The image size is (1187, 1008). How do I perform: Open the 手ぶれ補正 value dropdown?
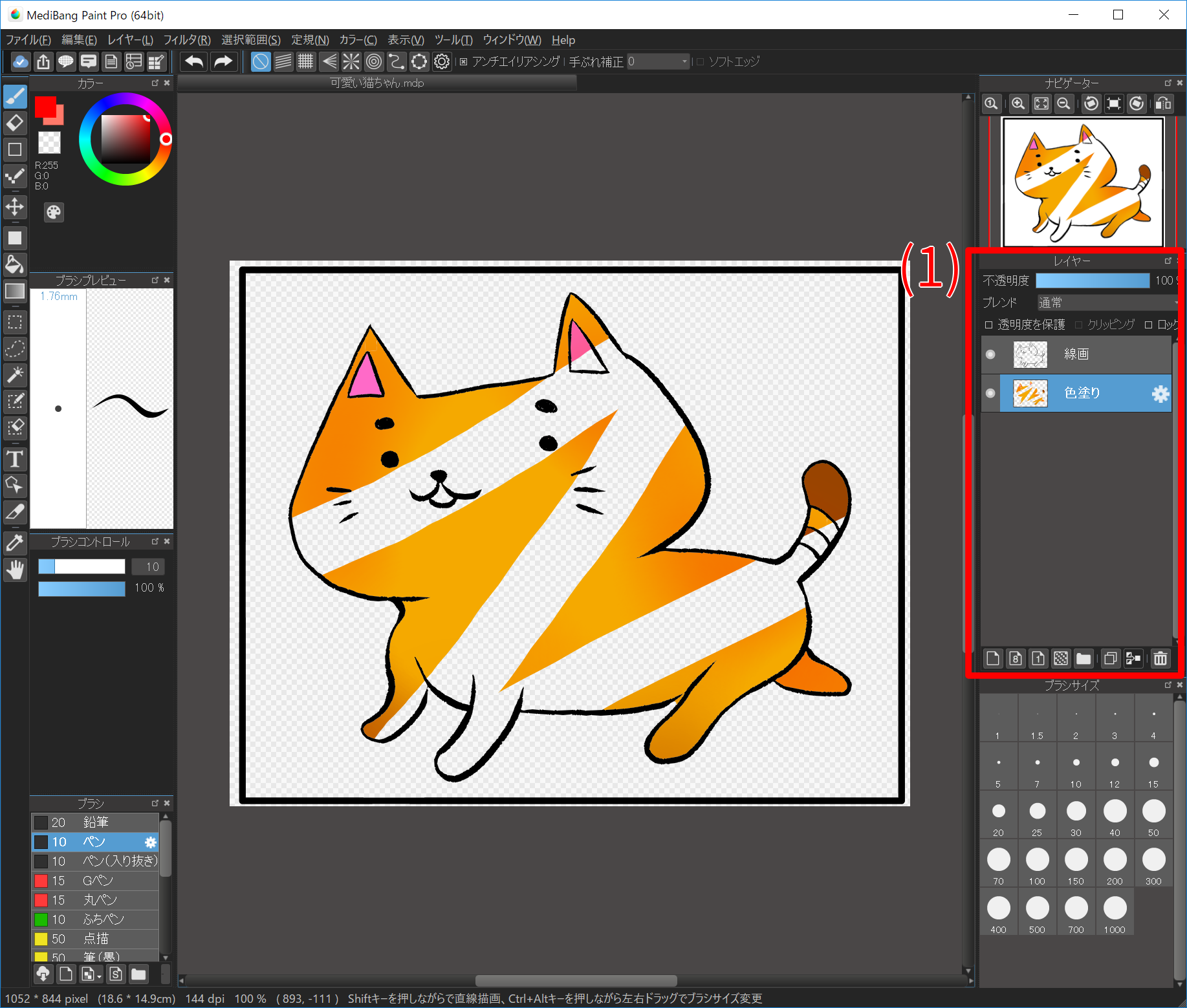(684, 61)
